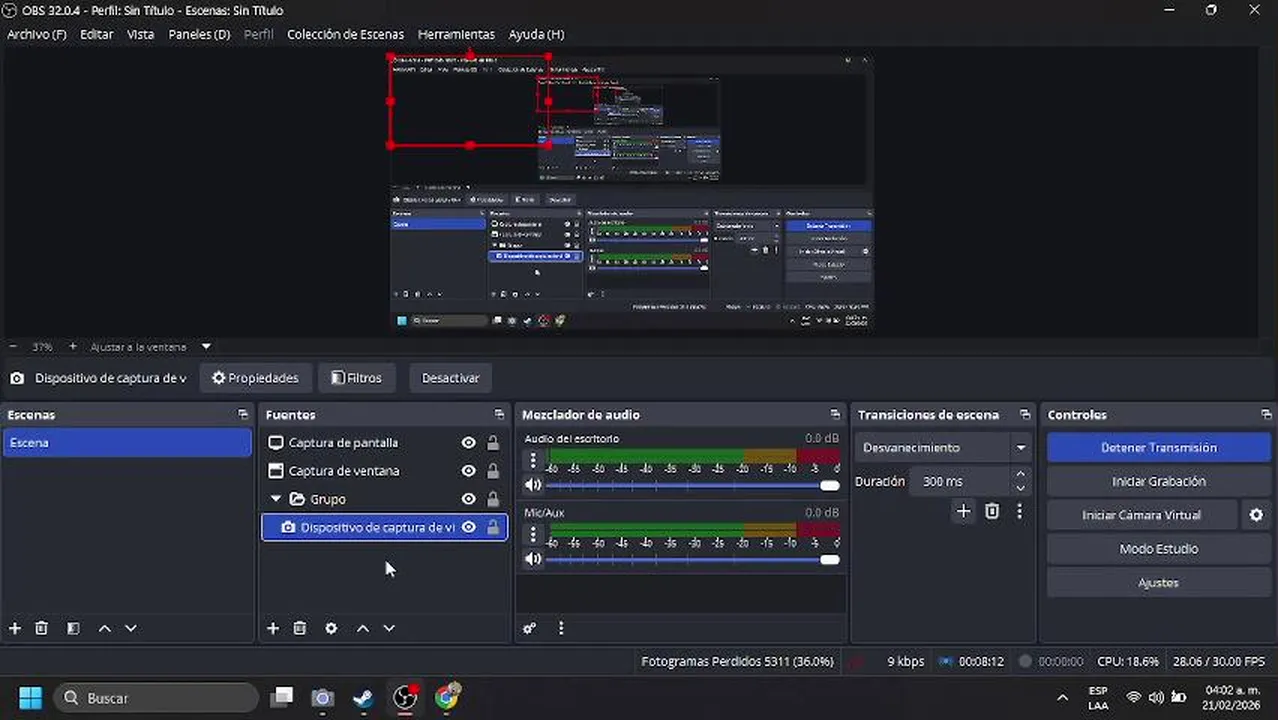Screen dimensions: 1278x720
Task: Hide the Captura de ventana source
Action: tap(468, 471)
